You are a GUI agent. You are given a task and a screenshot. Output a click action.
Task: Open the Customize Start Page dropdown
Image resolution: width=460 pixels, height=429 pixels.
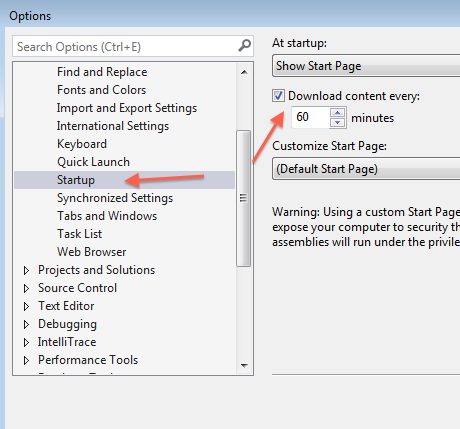pyautogui.click(x=366, y=169)
